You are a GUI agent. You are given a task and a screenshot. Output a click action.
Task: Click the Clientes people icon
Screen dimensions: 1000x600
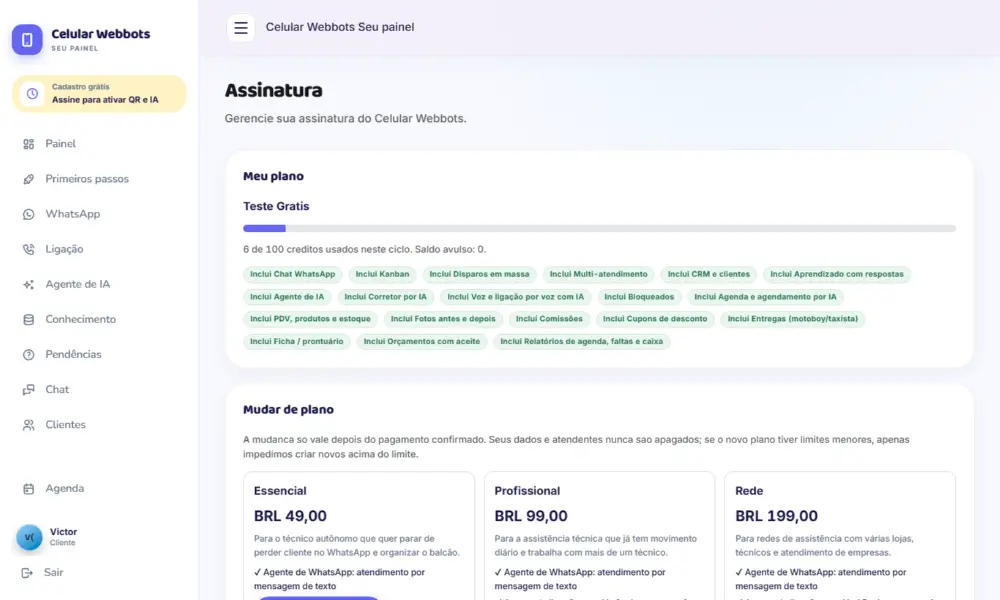29,425
